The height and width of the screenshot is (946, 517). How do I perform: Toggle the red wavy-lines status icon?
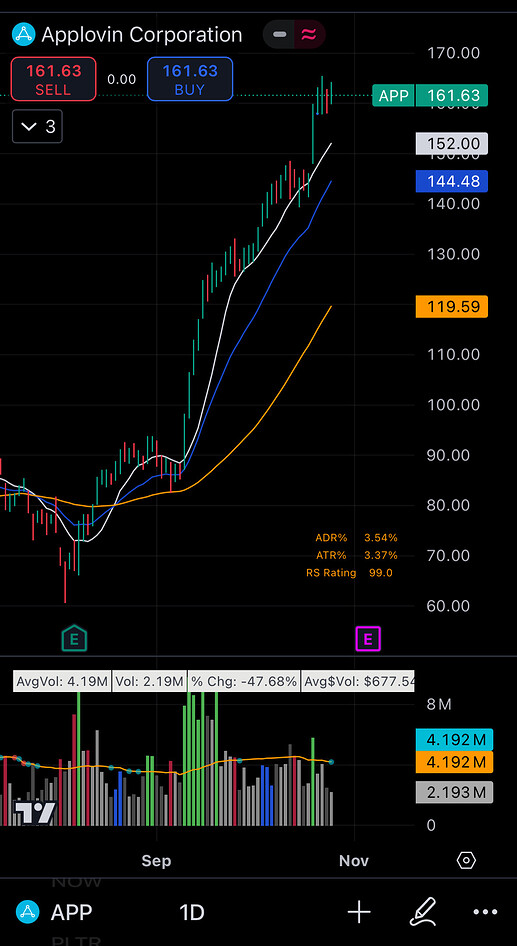click(309, 34)
